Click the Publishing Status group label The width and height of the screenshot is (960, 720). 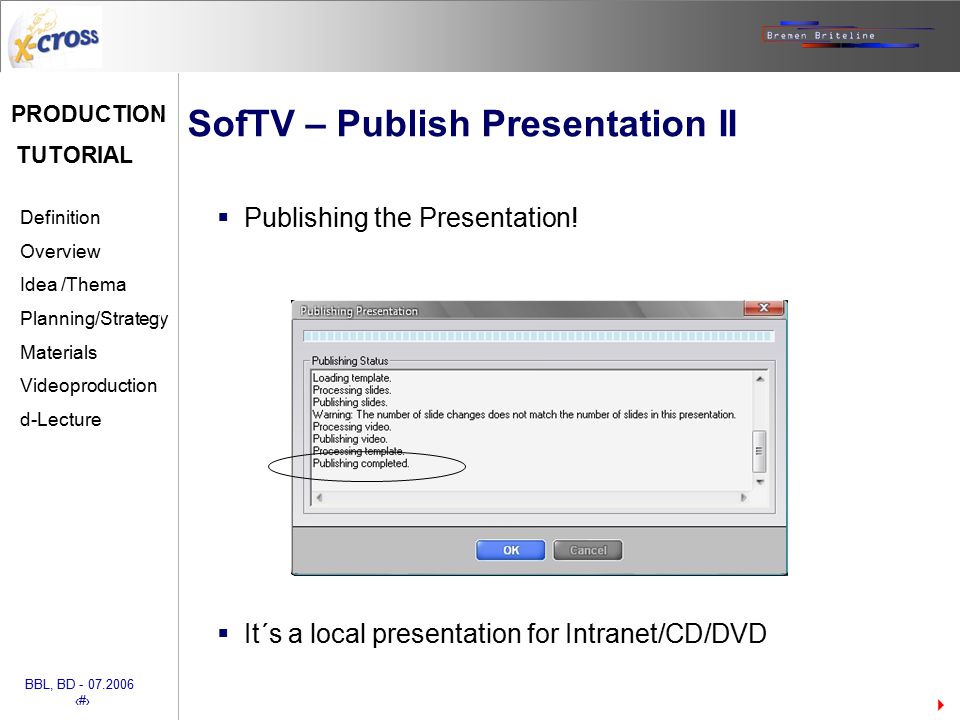pyautogui.click(x=350, y=361)
